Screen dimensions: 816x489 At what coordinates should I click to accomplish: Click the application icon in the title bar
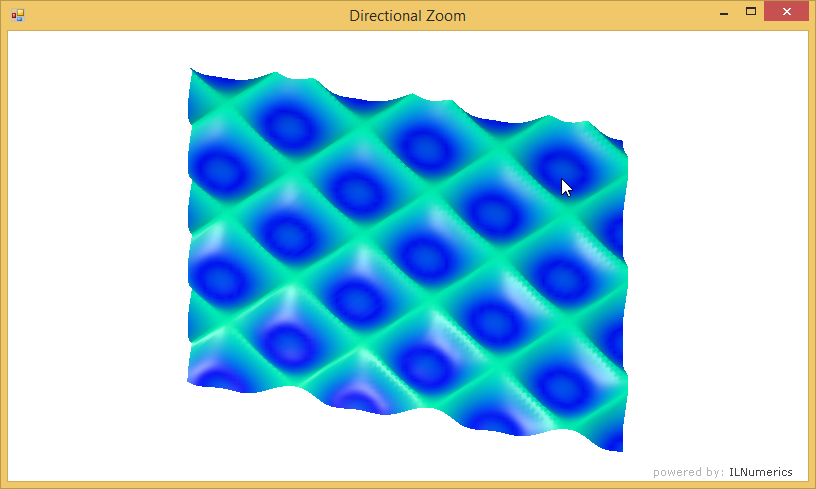(18, 15)
